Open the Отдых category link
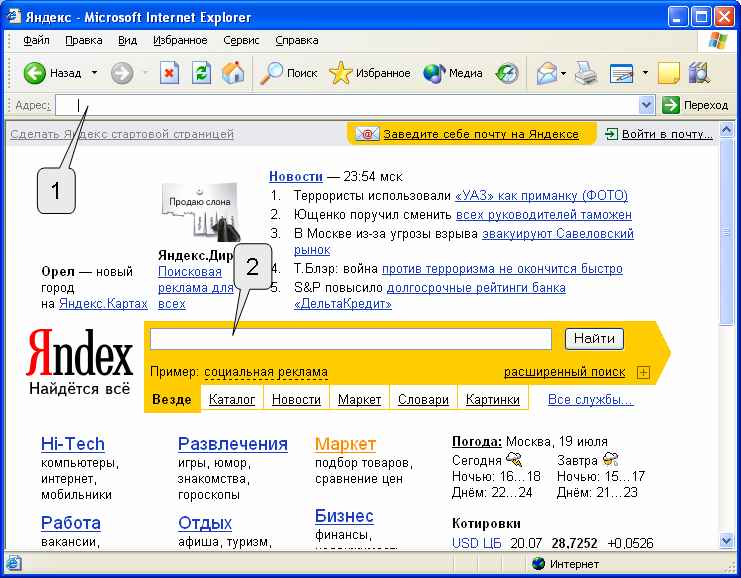741x578 pixels. tap(205, 523)
